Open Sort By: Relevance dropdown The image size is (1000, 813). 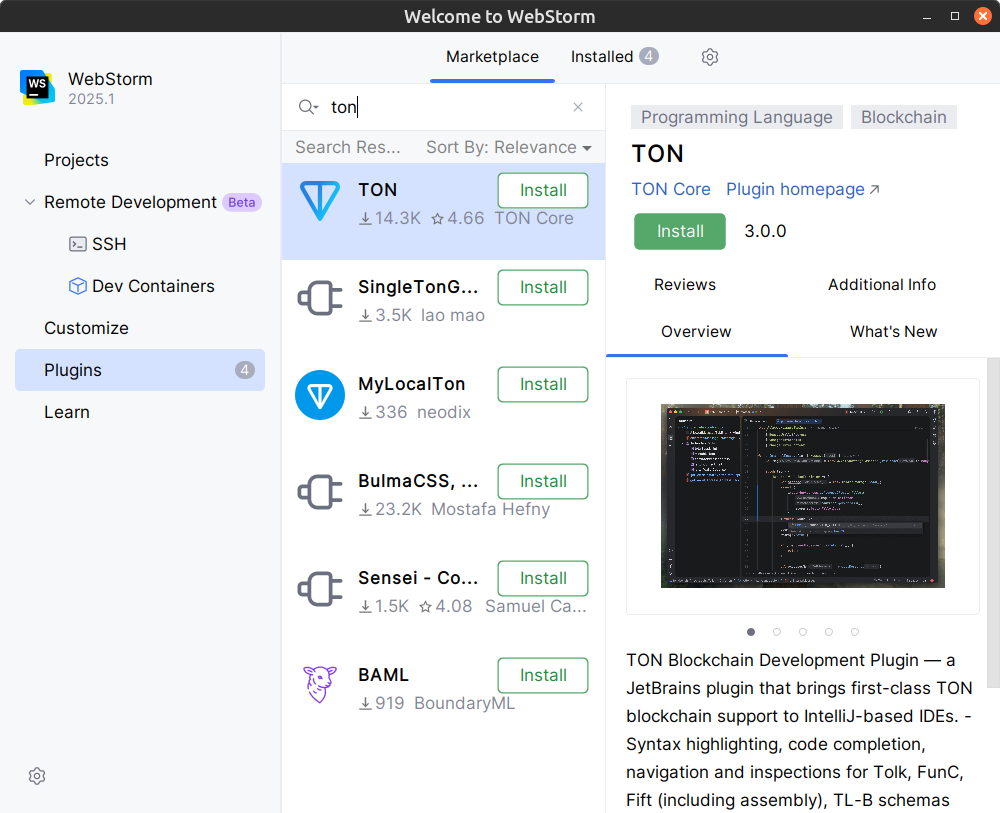coord(508,147)
